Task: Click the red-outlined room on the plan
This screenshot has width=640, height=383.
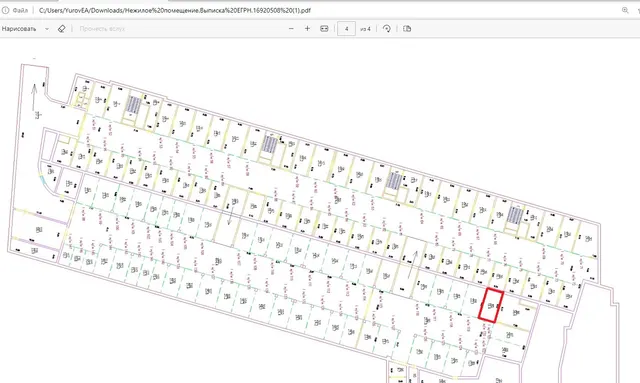Action: (491, 305)
